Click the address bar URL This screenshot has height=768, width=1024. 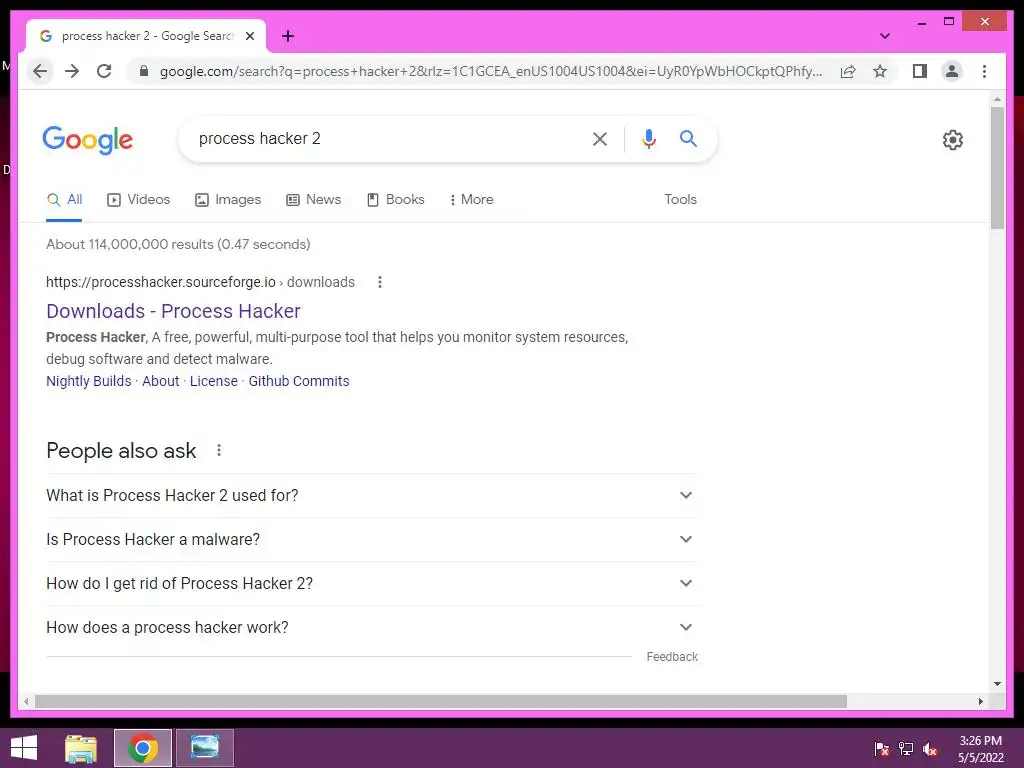490,71
